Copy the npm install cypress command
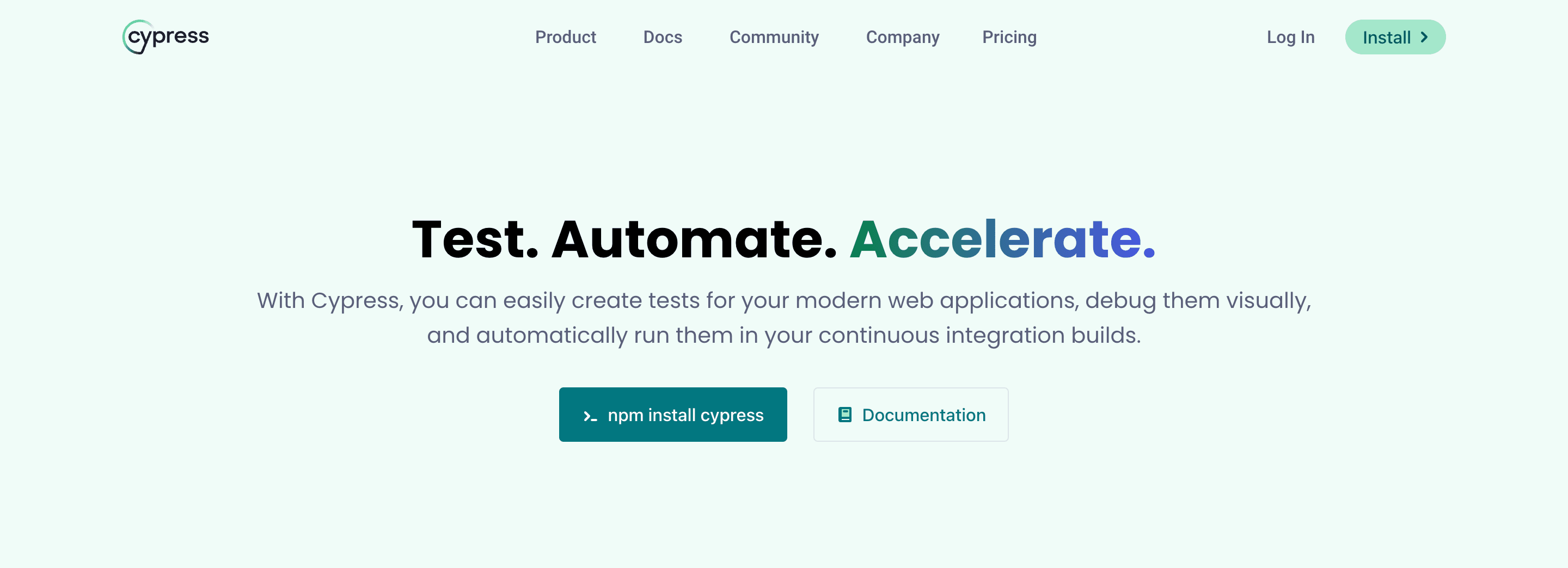Viewport: 1568px width, 568px height. (672, 415)
